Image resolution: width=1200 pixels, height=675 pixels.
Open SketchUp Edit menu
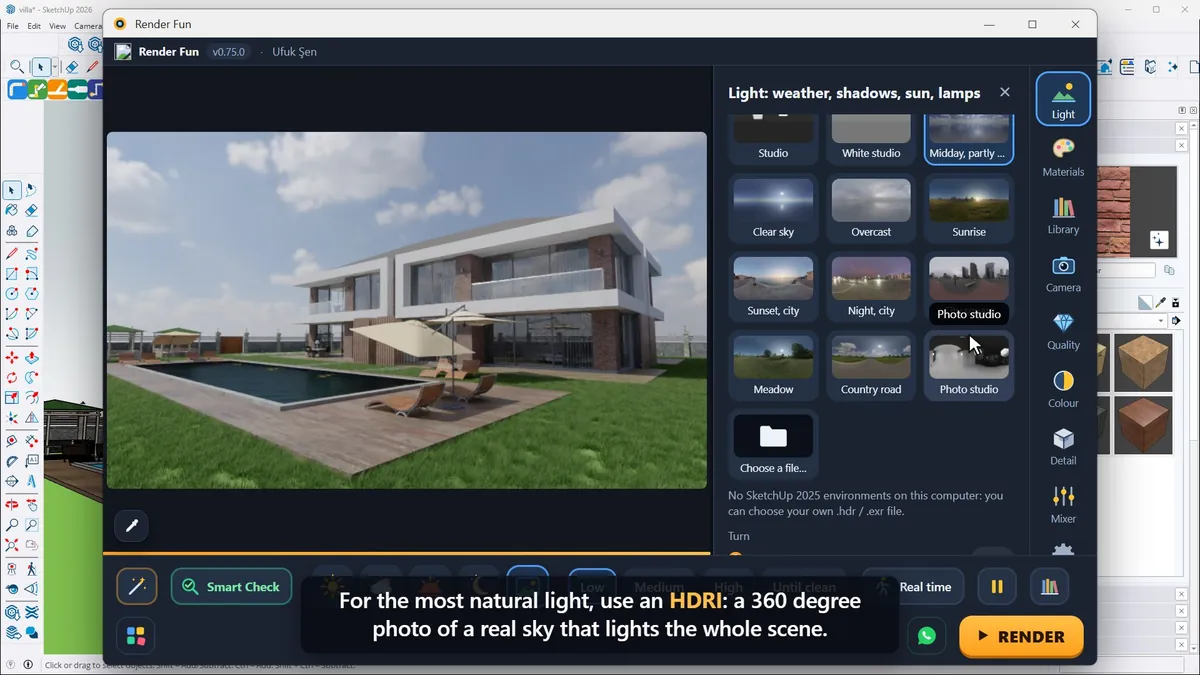click(34, 26)
